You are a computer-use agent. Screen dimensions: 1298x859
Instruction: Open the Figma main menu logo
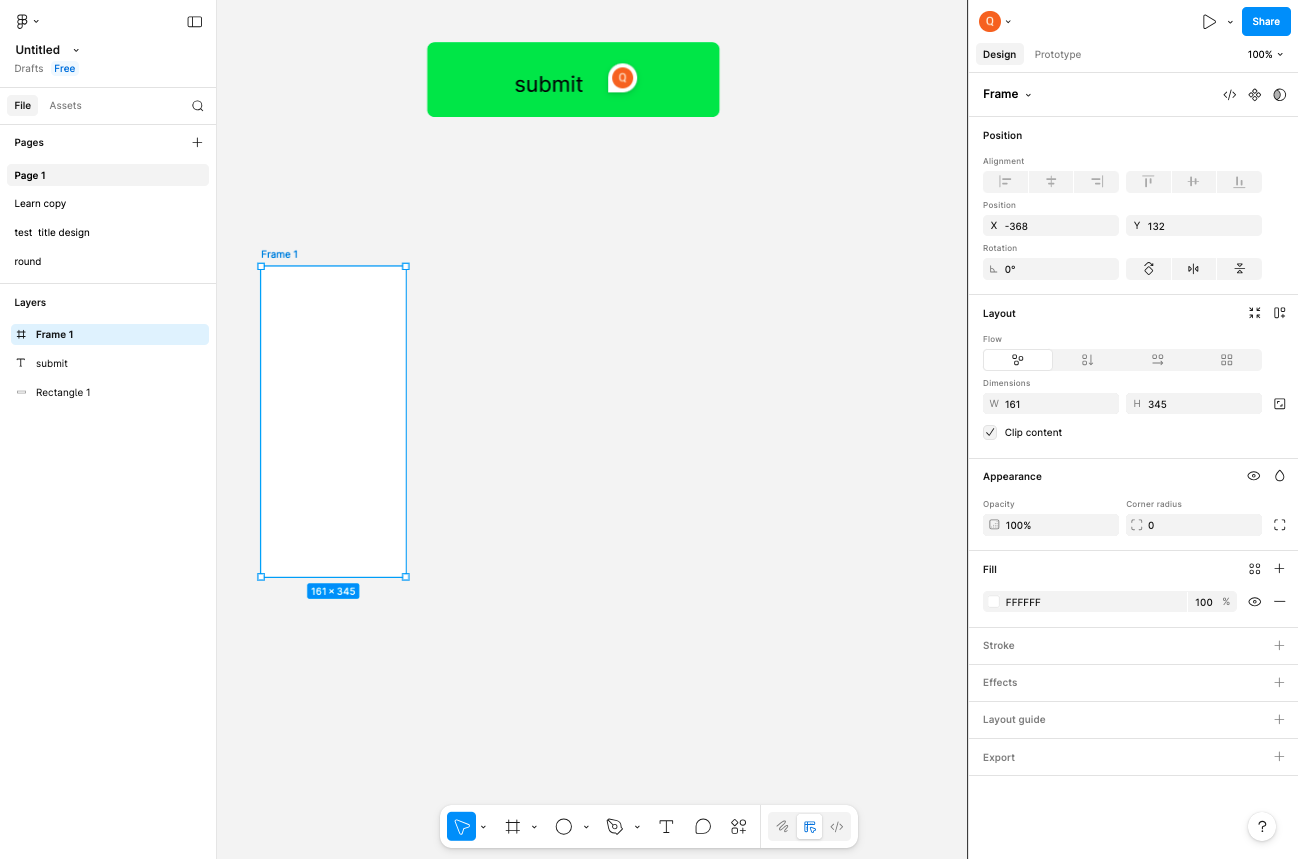(22, 21)
